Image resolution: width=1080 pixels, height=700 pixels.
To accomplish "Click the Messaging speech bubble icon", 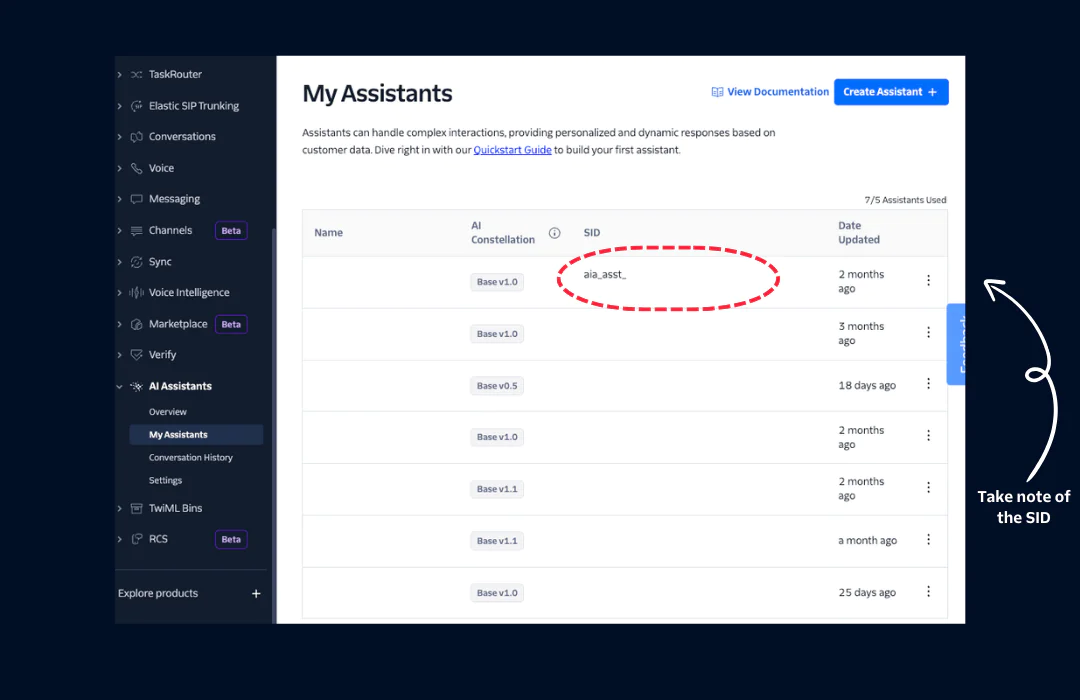I will click(136, 199).
